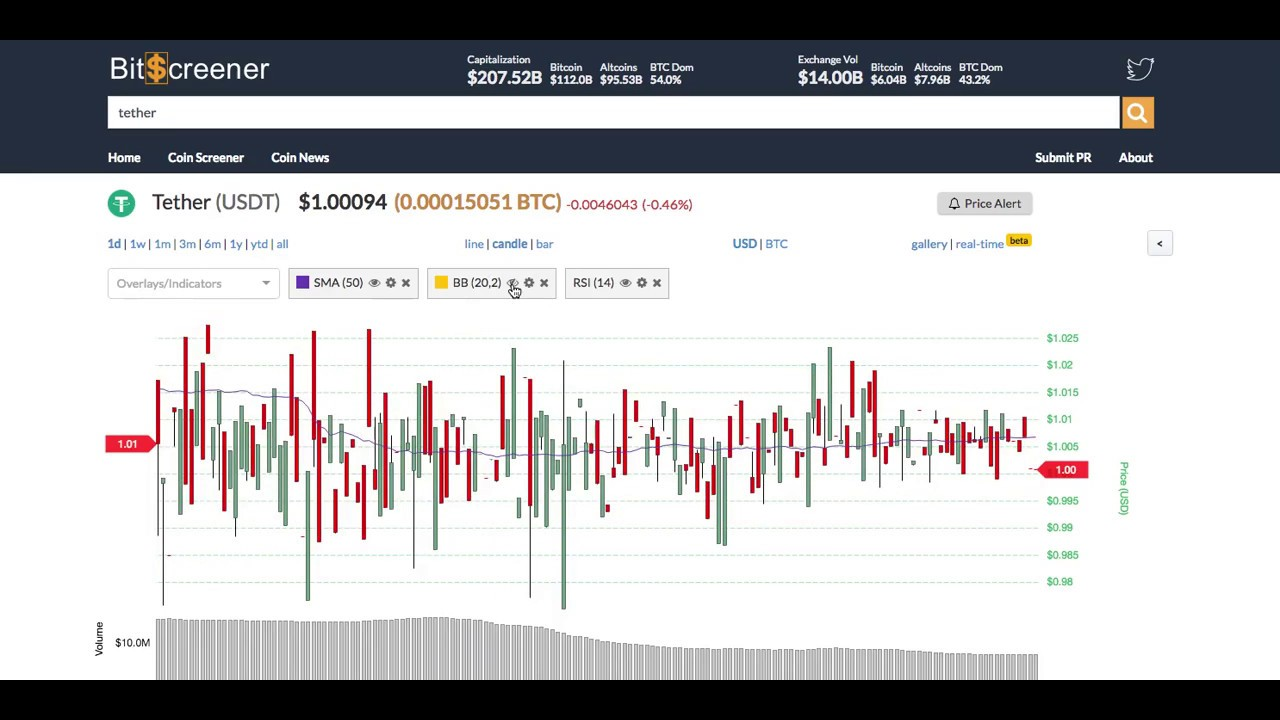Open the Twitter bird icon

click(x=1140, y=68)
